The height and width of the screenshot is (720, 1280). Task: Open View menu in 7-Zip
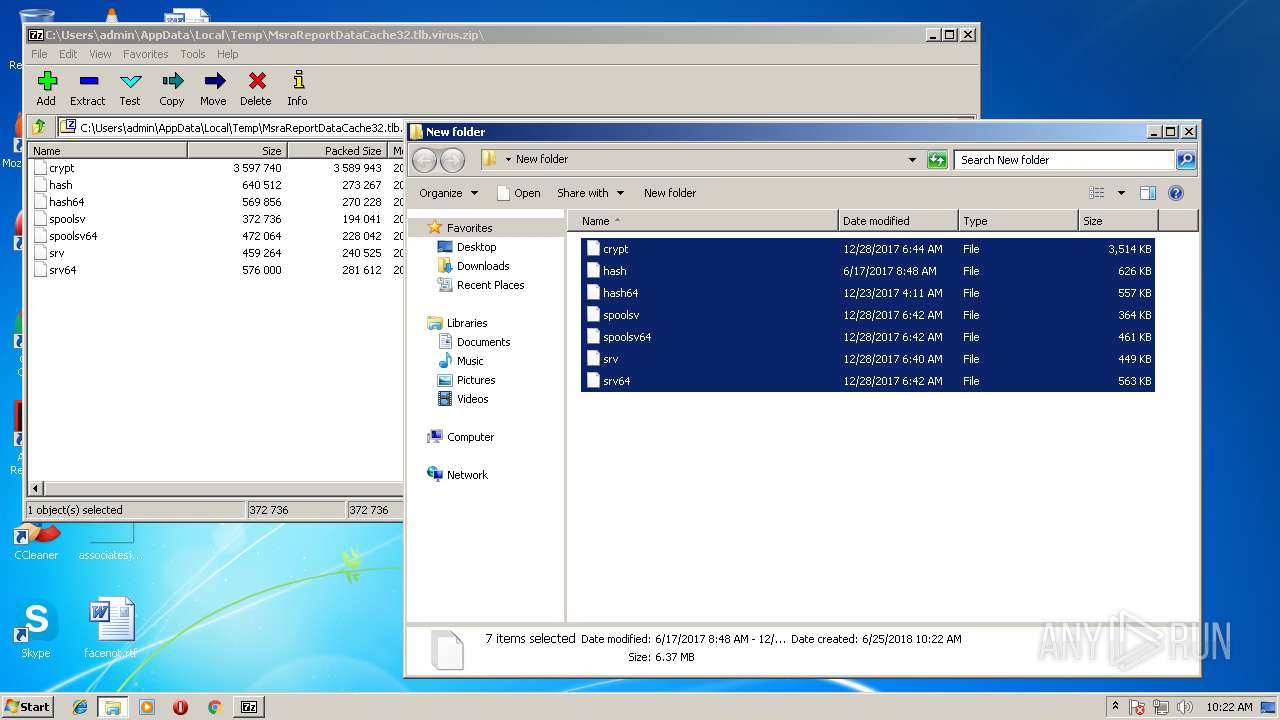100,54
